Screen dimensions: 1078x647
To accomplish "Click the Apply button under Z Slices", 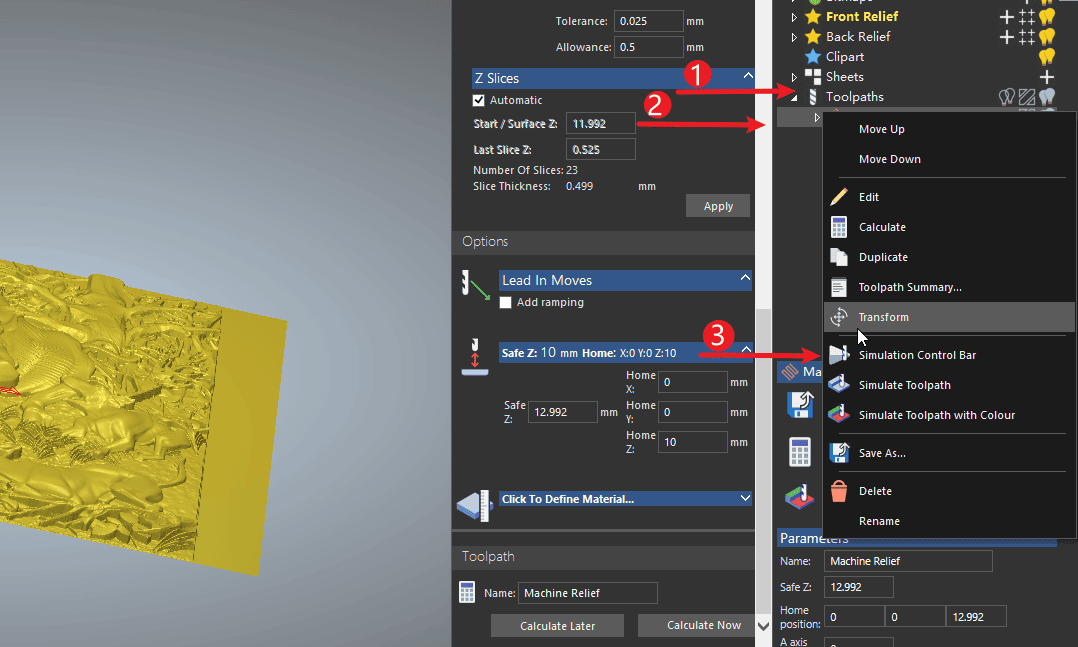I will pyautogui.click(x=718, y=206).
